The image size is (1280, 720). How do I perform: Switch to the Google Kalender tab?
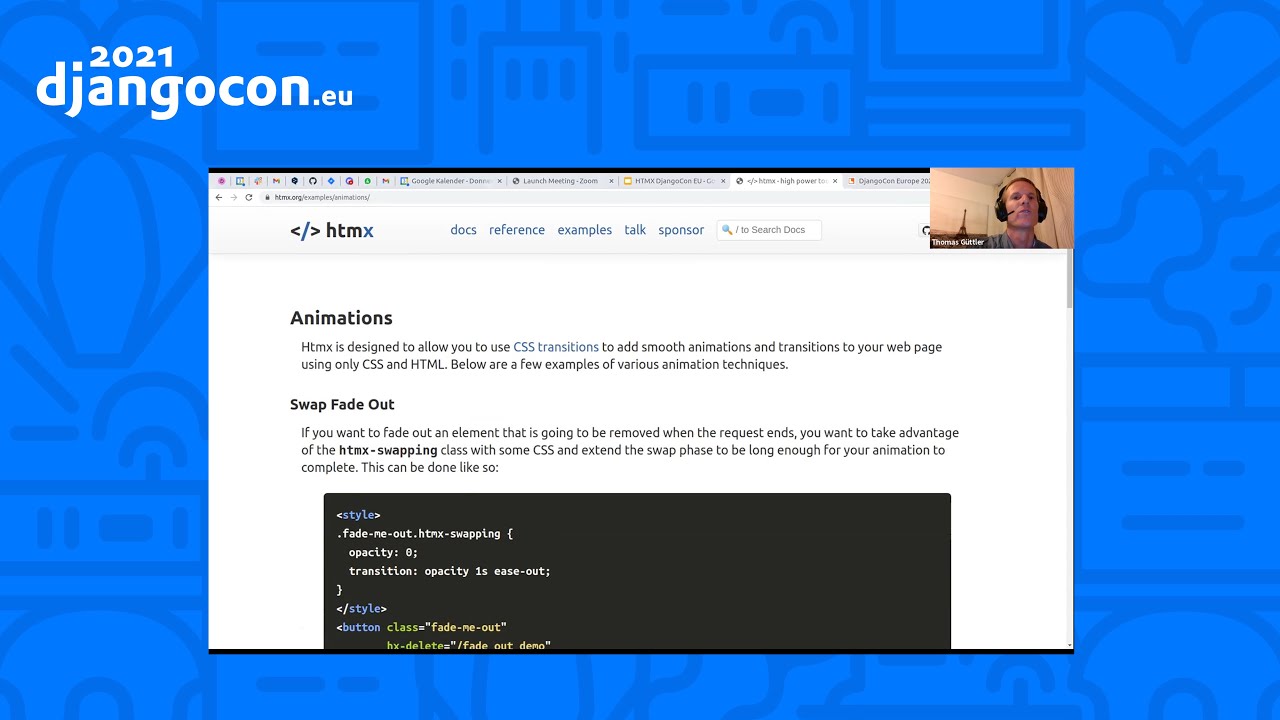[x=450, y=181]
